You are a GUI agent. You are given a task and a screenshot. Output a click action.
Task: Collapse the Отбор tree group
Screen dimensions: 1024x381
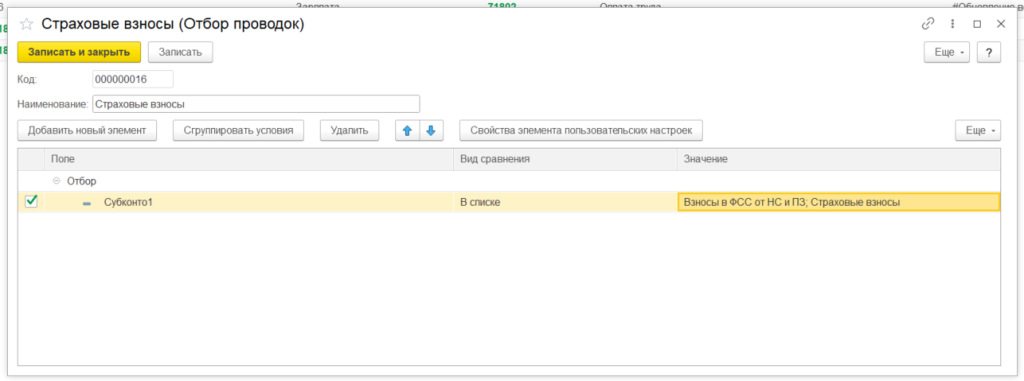[56, 181]
